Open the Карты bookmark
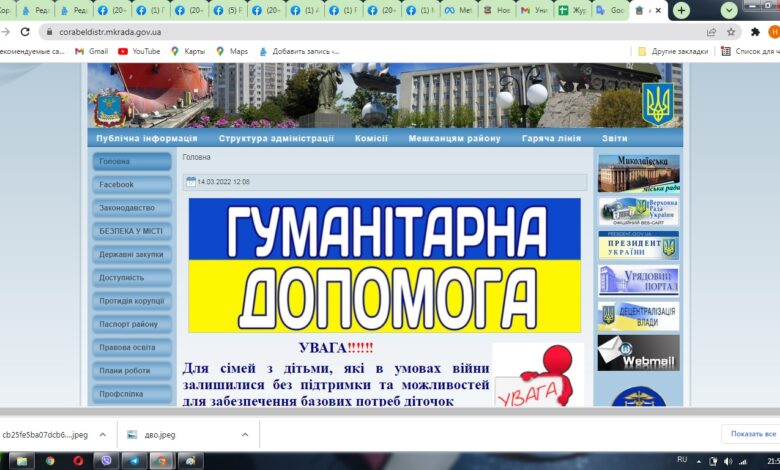 pyautogui.click(x=188, y=51)
